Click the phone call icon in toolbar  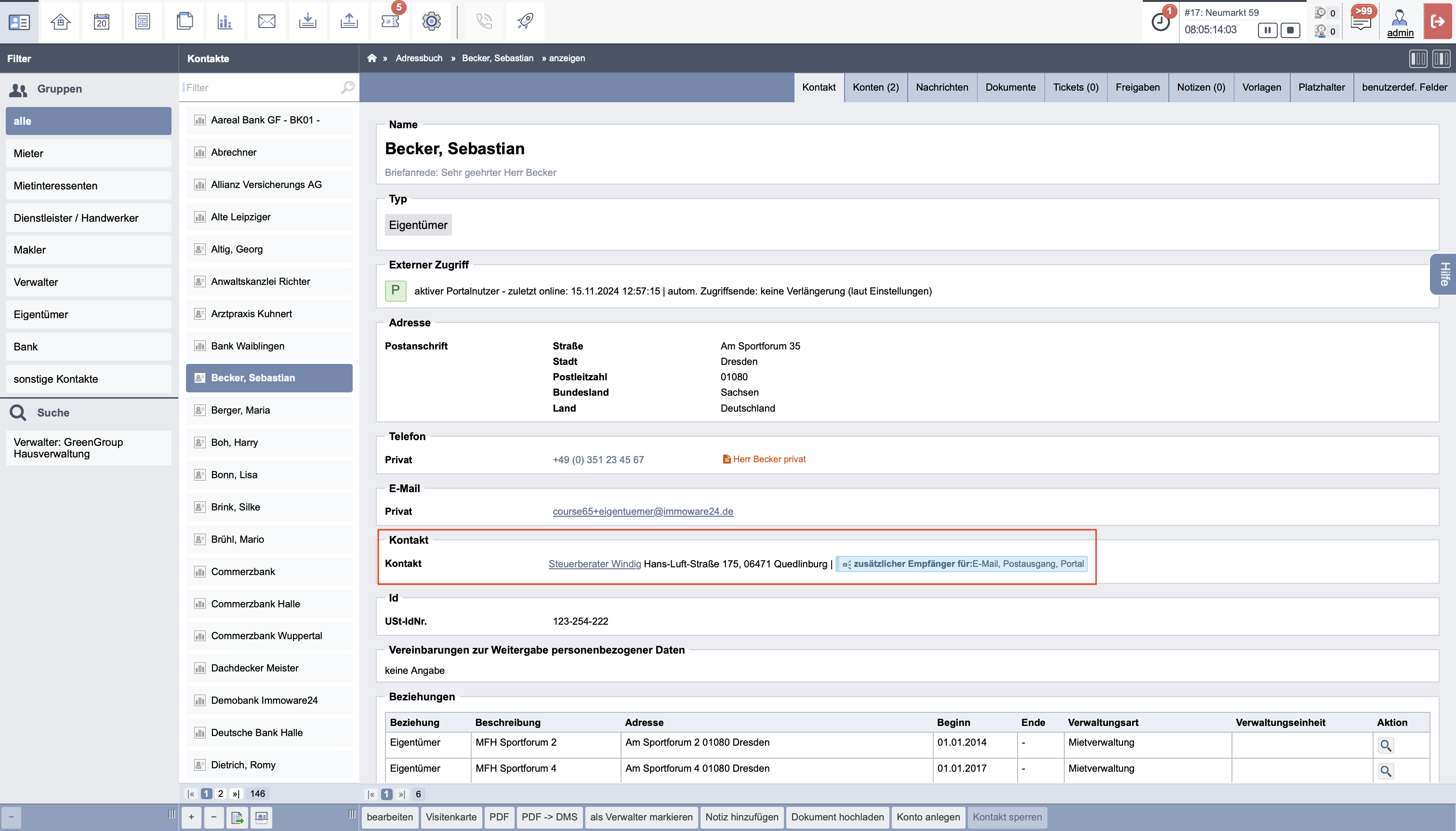(x=484, y=22)
